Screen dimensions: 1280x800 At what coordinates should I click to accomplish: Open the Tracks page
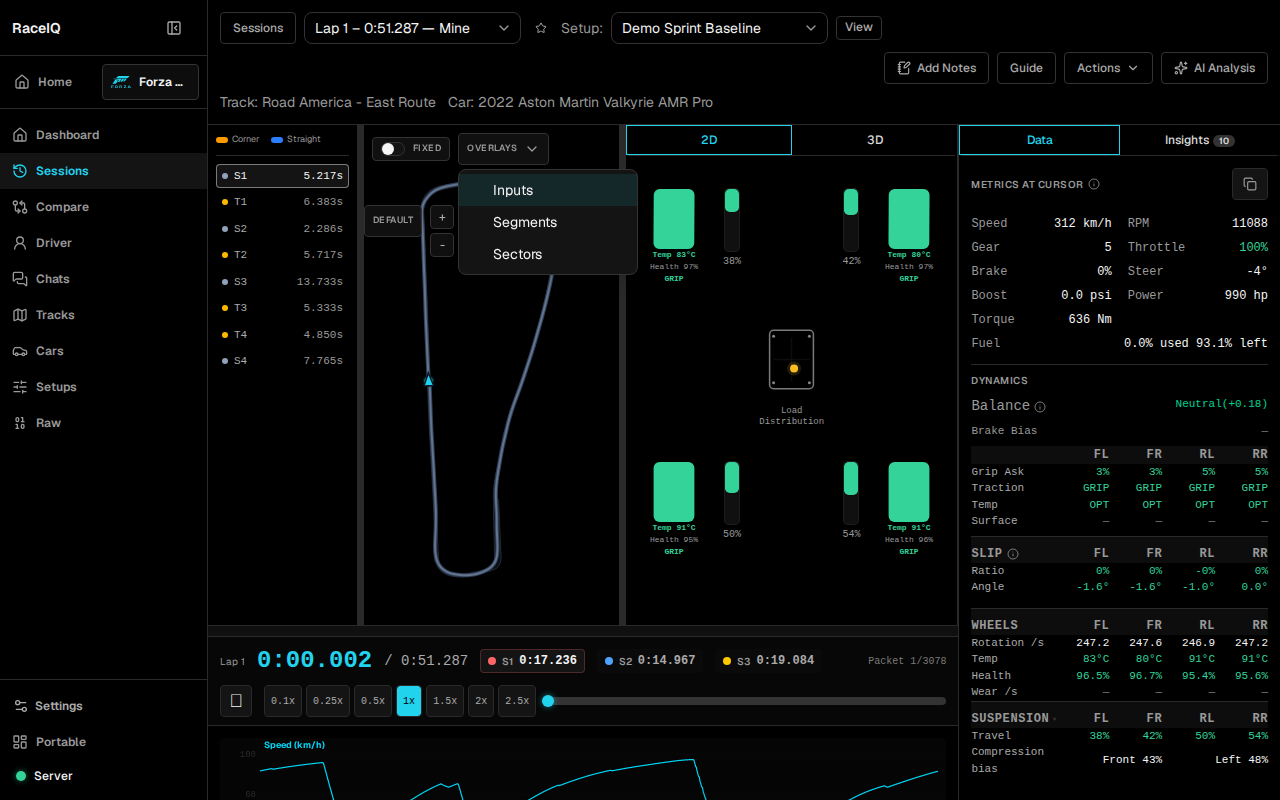(104, 315)
